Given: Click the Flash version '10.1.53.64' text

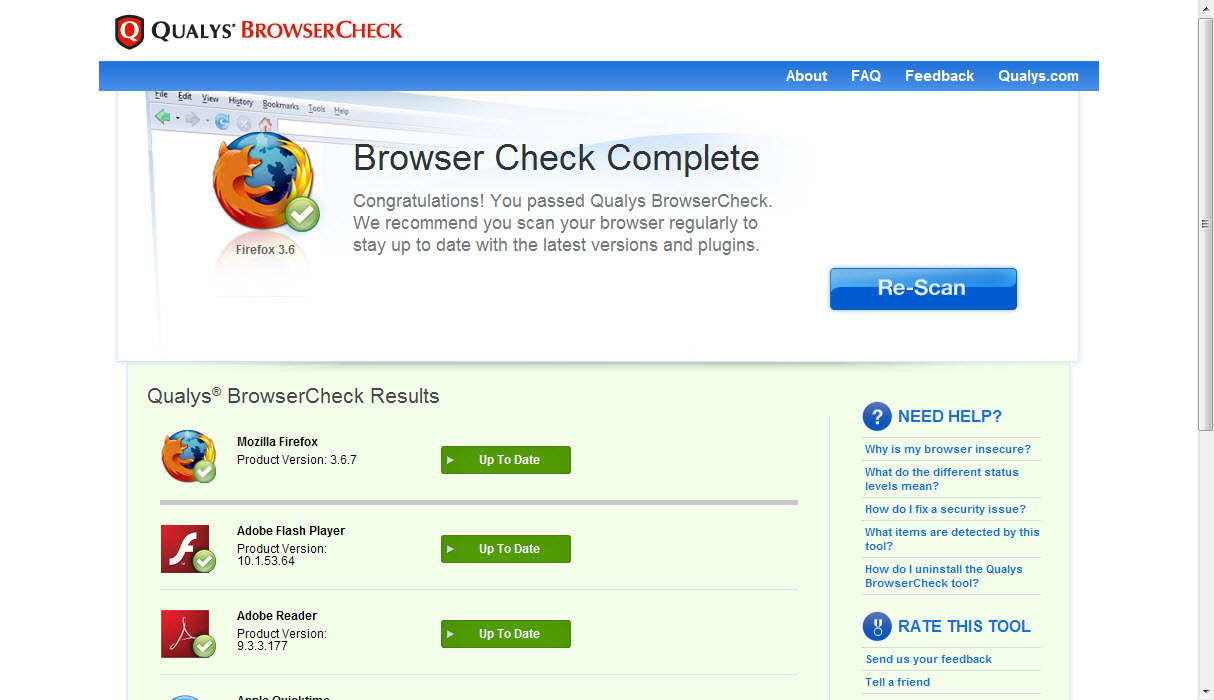Looking at the screenshot, I should [266, 561].
